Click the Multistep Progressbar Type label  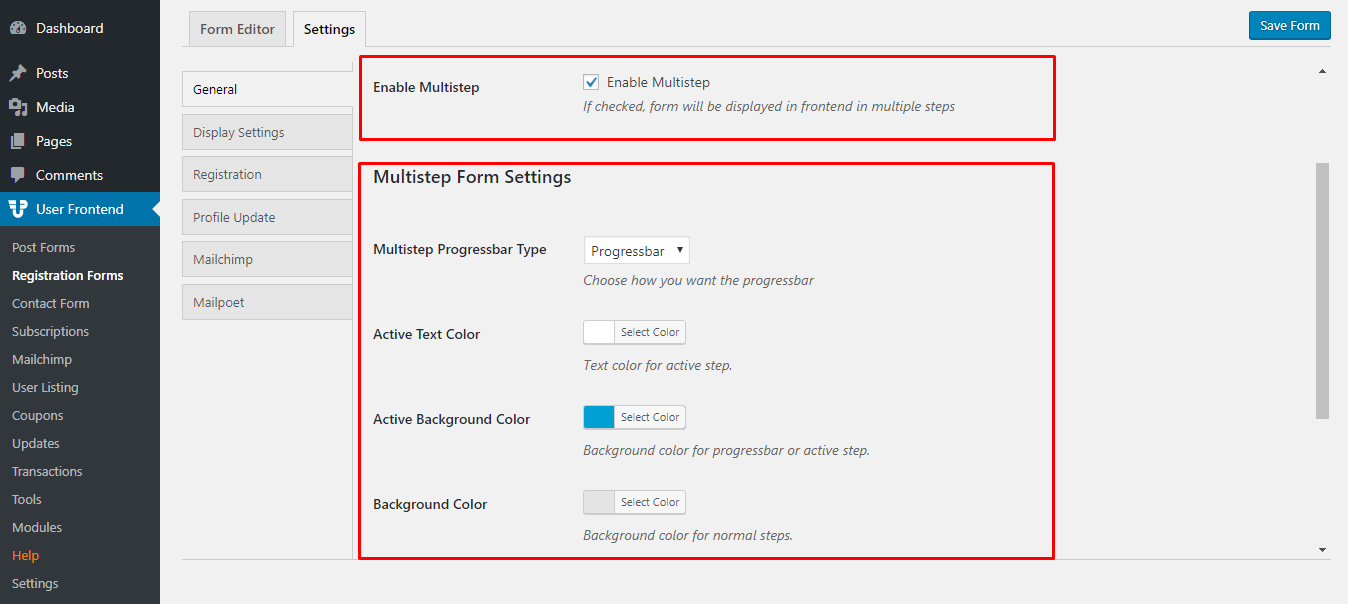click(x=460, y=249)
